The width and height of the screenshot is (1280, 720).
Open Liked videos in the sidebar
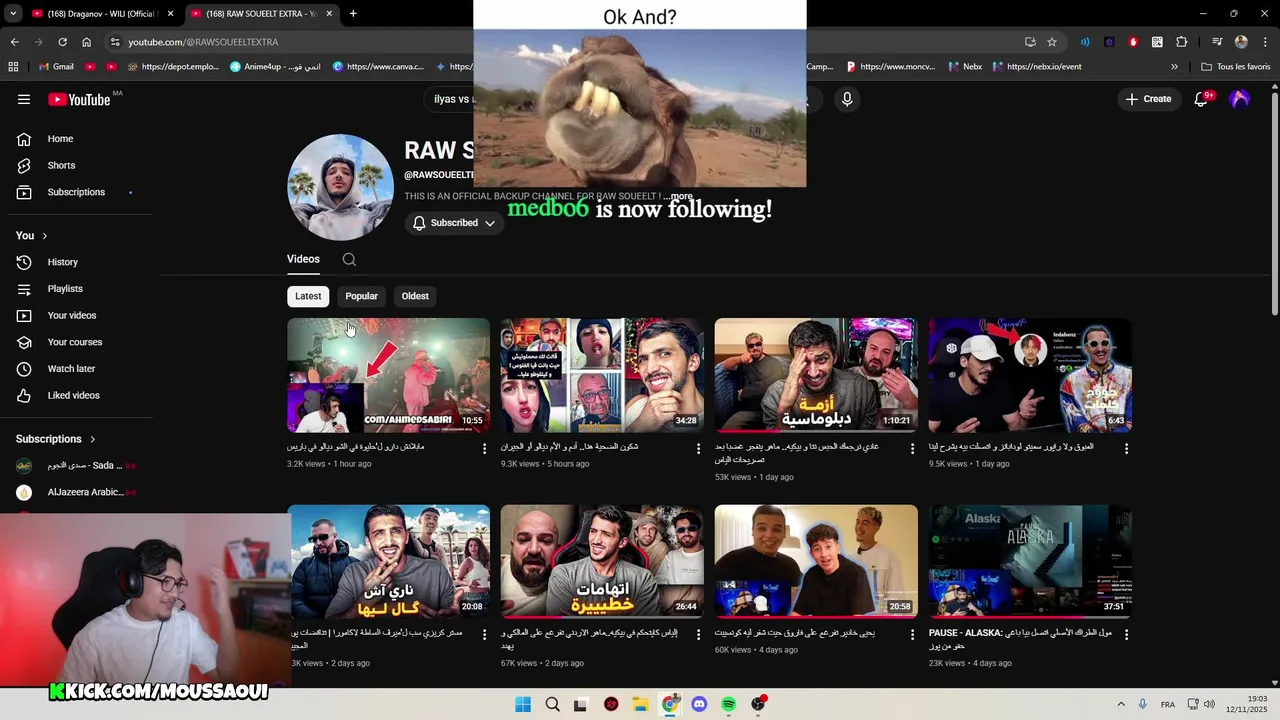click(73, 395)
